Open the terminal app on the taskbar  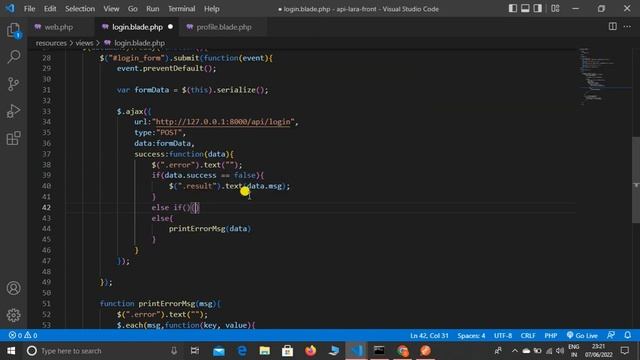pyautogui.click(x=379, y=351)
